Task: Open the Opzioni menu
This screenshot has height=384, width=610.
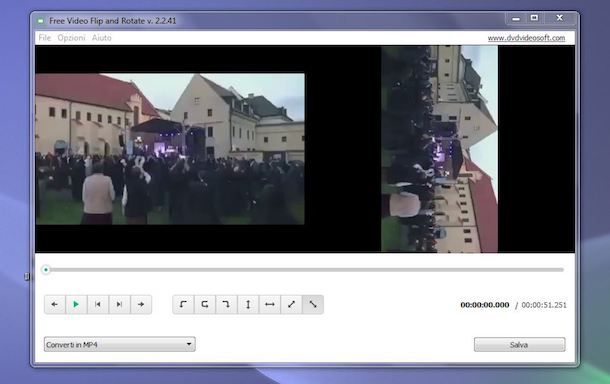Action: tap(72, 38)
